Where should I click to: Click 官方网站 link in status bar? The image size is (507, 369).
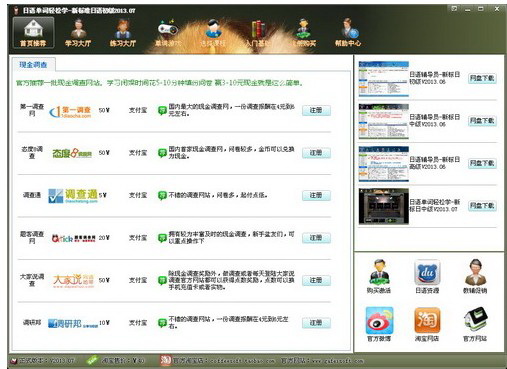322,361
